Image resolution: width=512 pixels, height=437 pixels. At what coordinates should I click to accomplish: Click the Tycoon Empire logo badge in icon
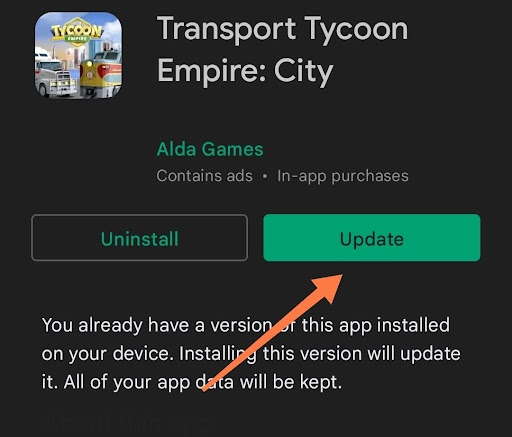(77, 33)
